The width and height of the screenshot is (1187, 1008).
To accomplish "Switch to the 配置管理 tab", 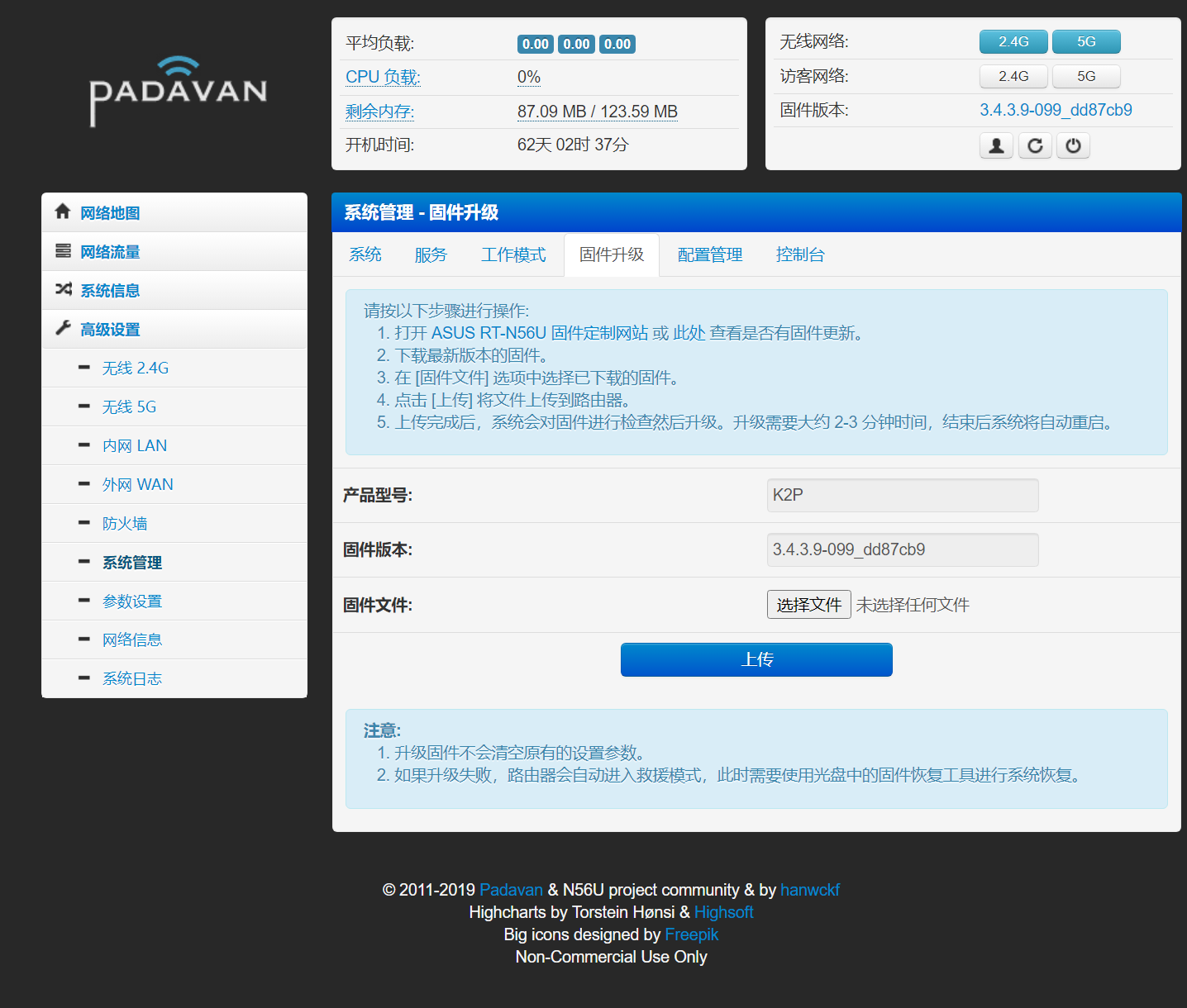I will 708,254.
